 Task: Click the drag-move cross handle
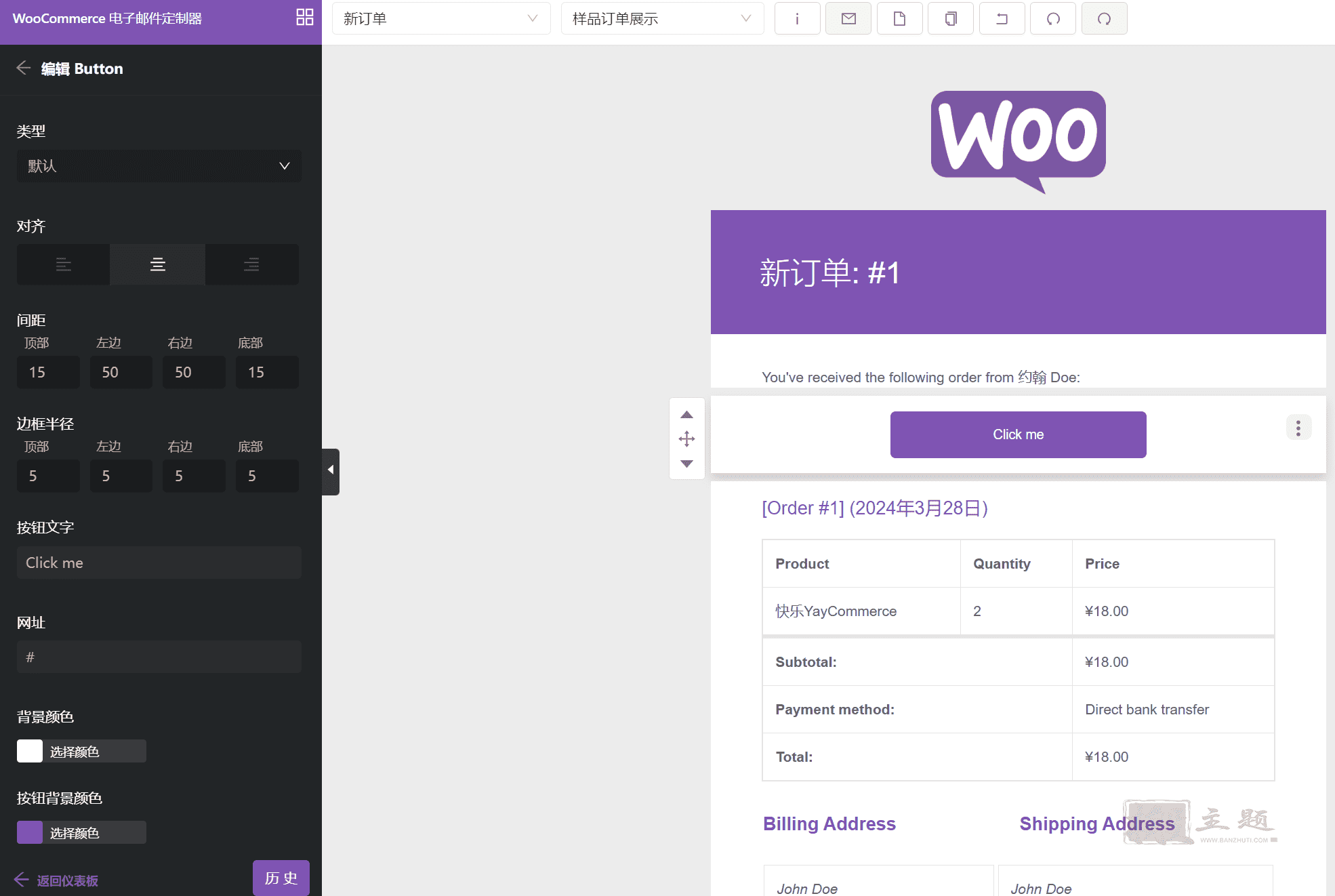(x=686, y=439)
